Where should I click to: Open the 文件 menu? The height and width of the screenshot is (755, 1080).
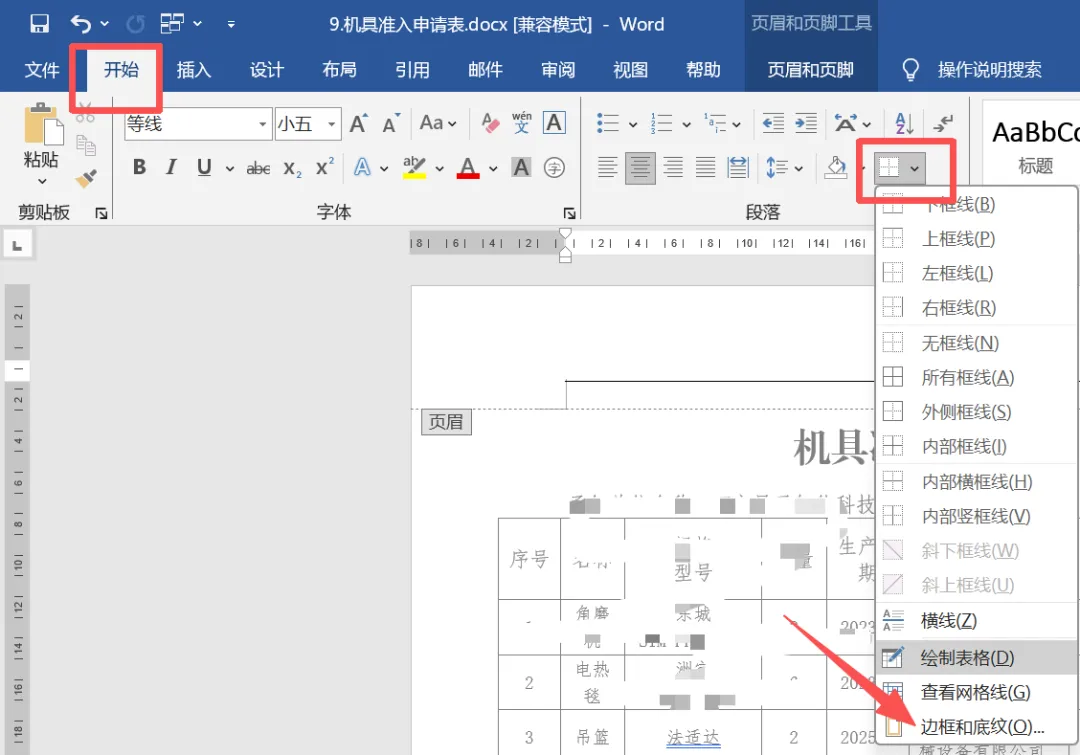point(42,70)
